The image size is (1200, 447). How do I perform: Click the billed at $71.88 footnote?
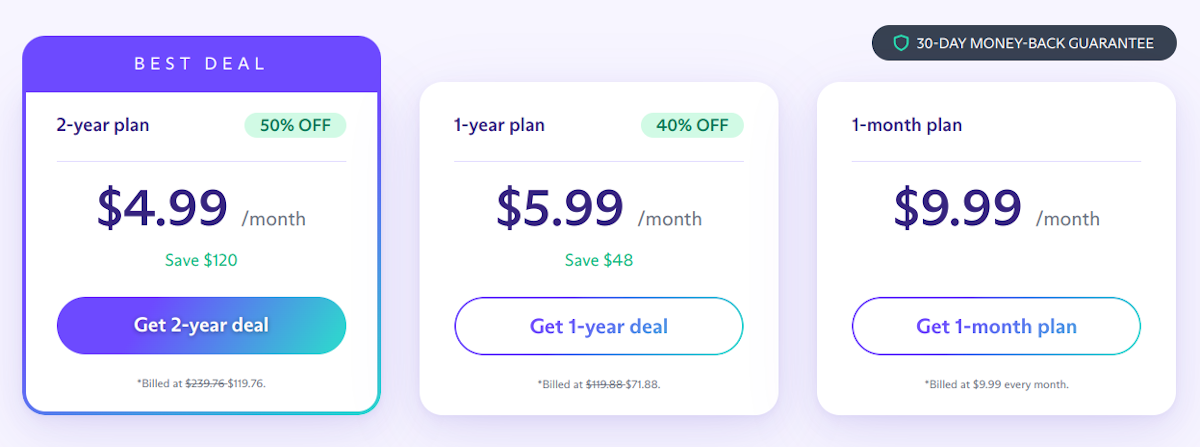pos(599,384)
